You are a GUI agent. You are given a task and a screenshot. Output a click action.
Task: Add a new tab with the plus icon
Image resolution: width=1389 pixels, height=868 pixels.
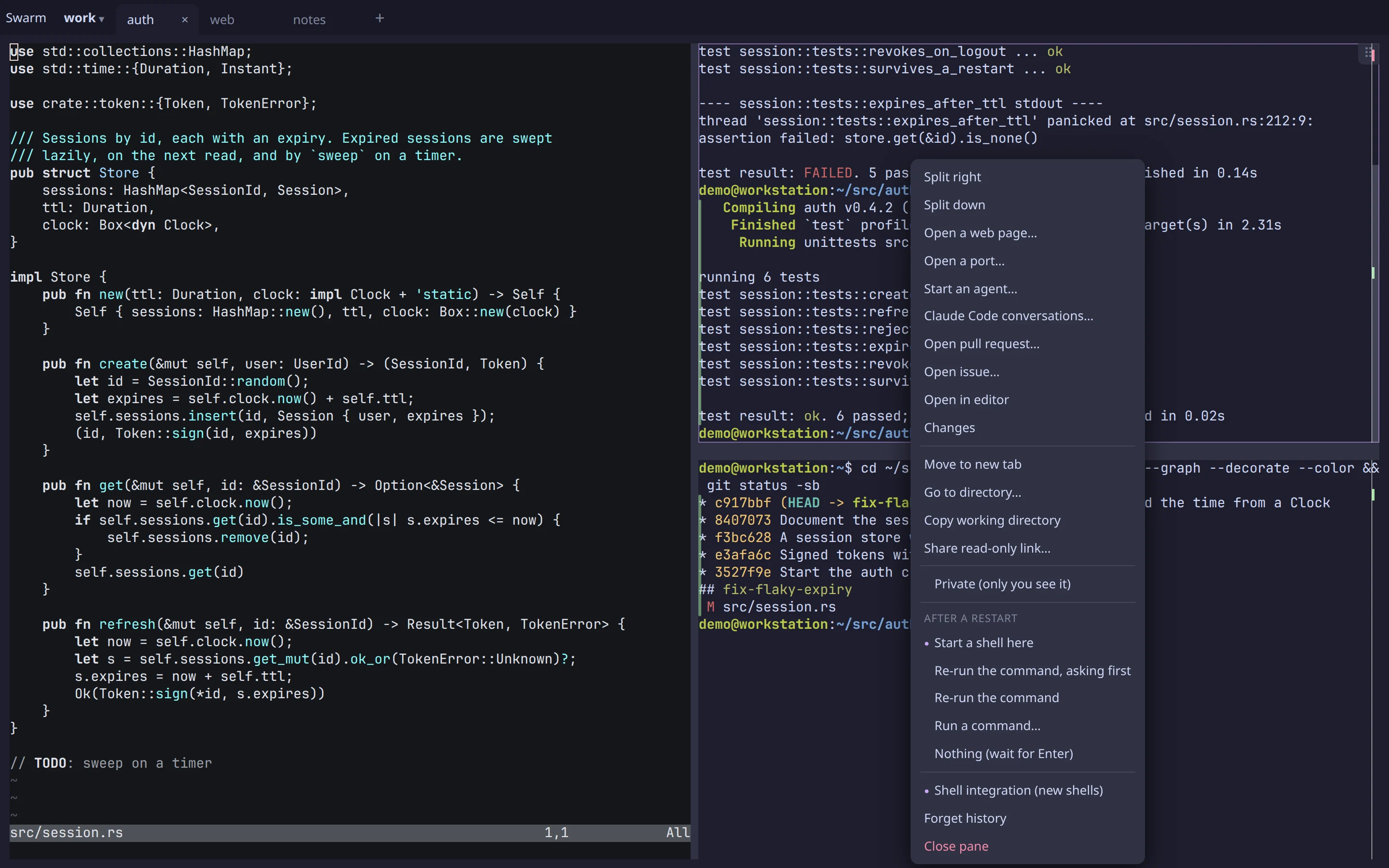tap(380, 18)
